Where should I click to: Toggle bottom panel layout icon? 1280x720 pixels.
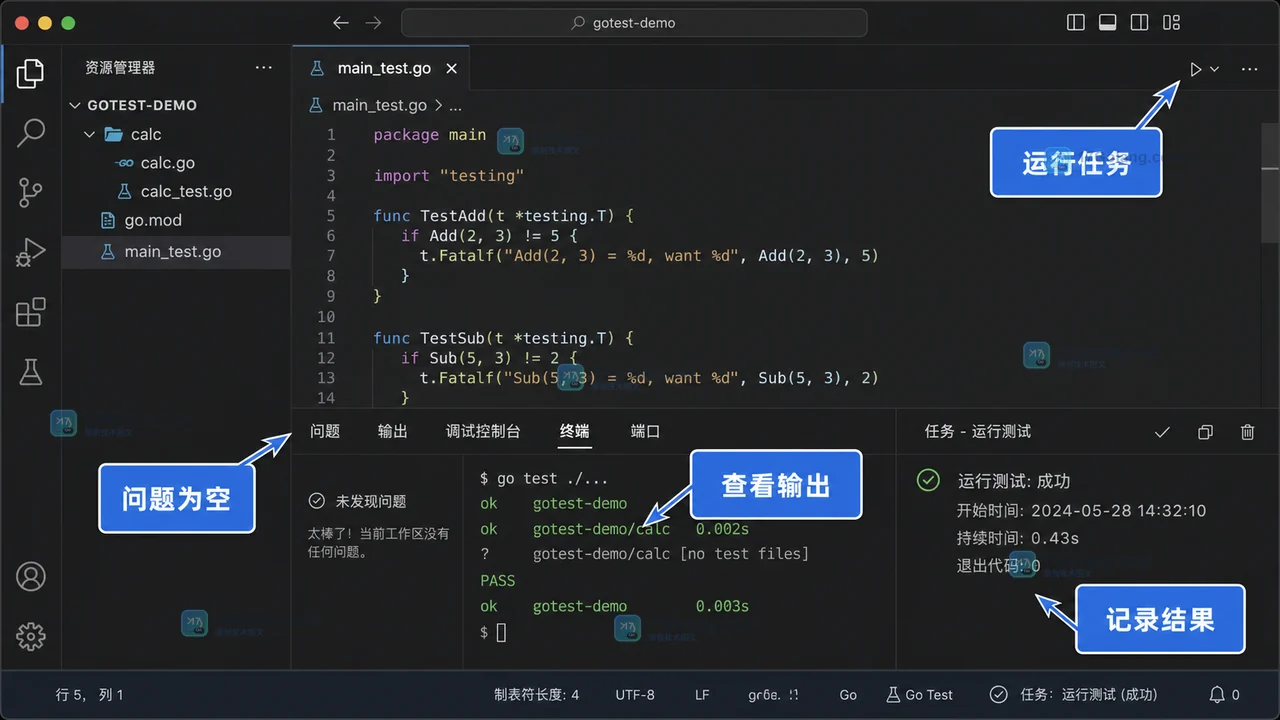coord(1108,23)
